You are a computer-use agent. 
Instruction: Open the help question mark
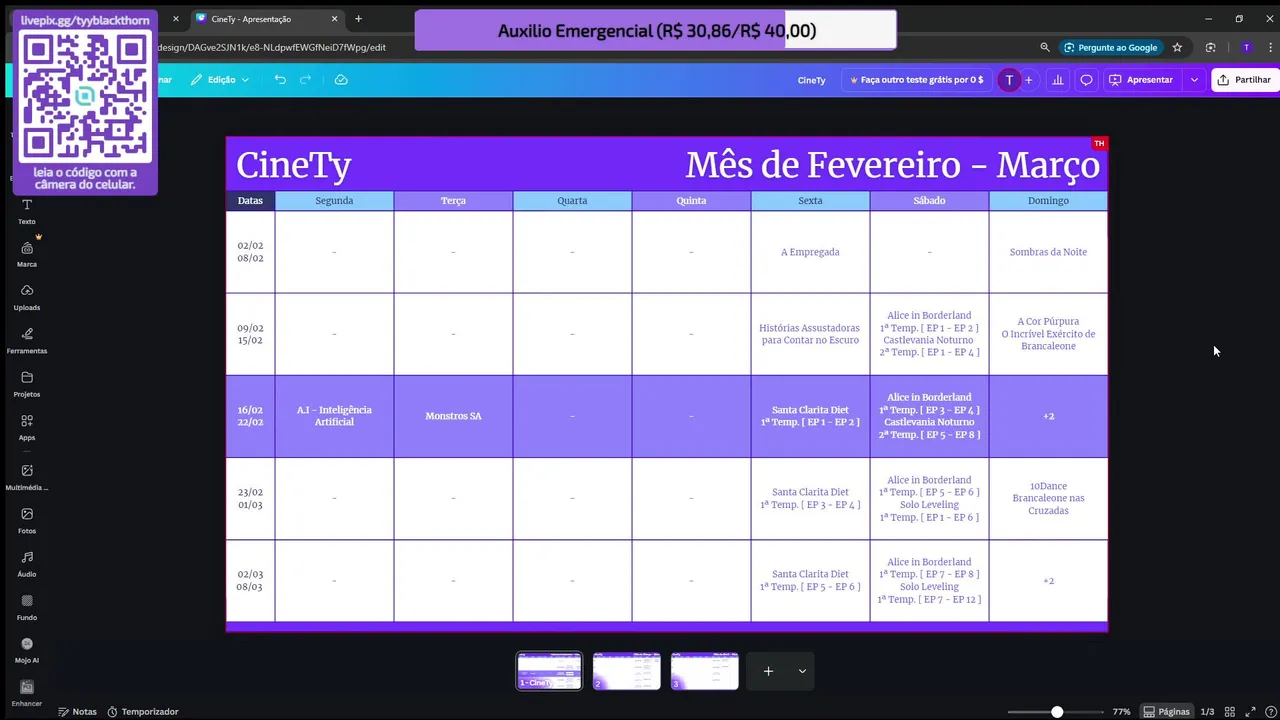[x=1269, y=712]
